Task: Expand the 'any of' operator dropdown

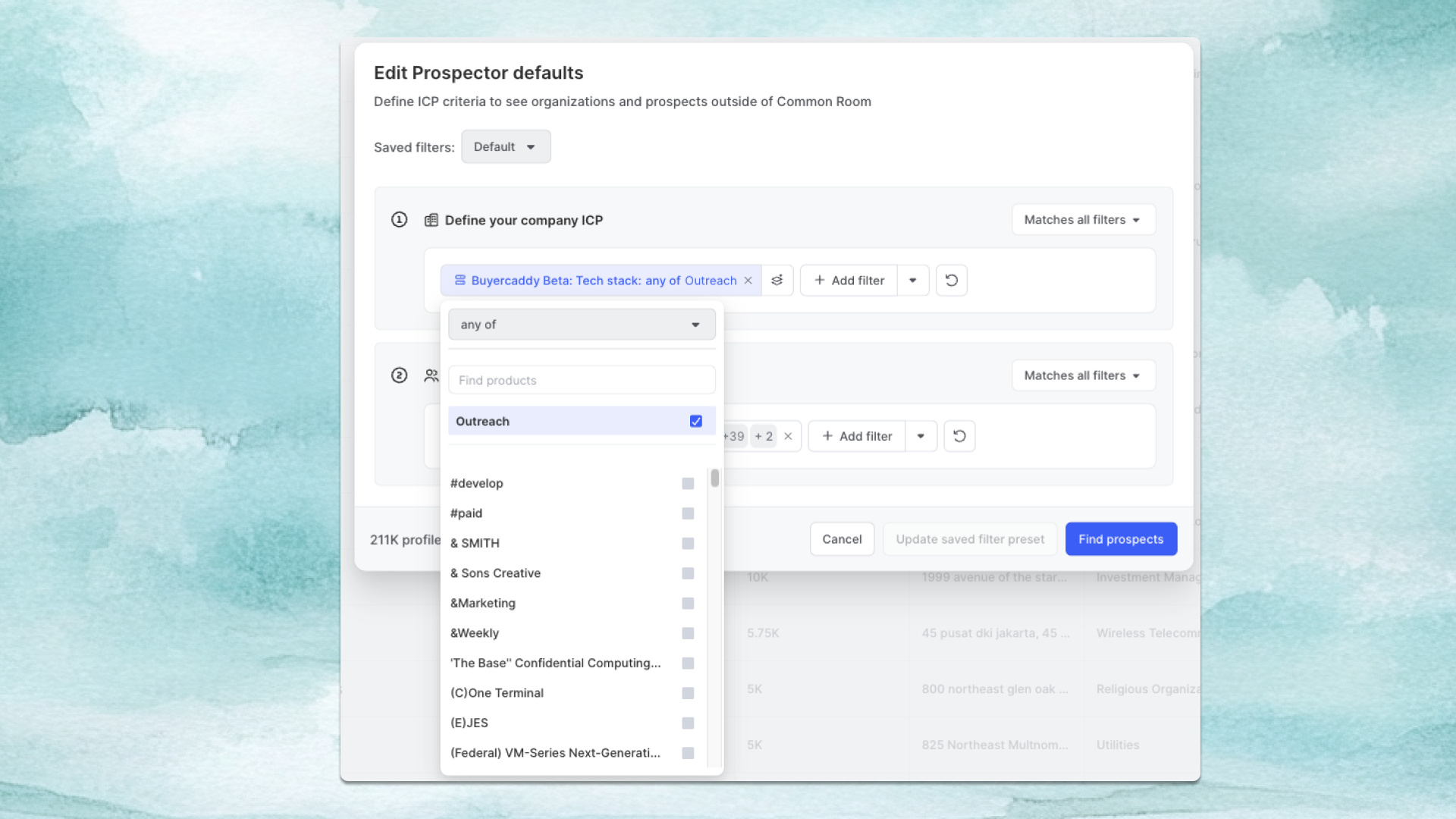Action: tap(581, 325)
